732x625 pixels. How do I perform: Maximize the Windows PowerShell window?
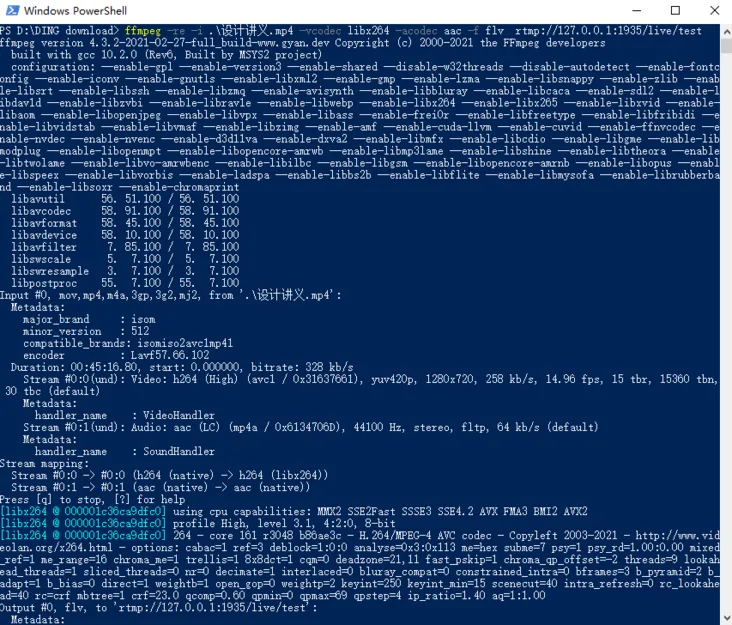675,10
